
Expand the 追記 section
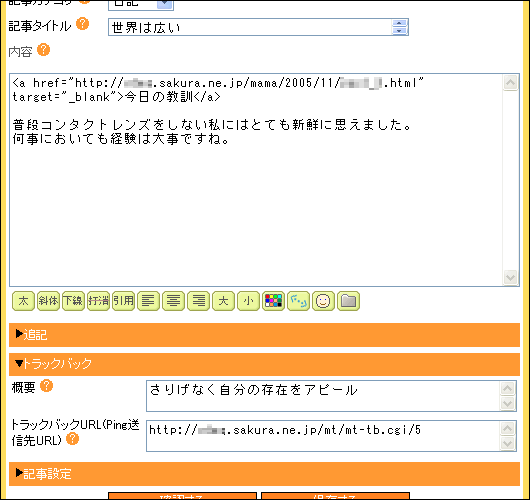[264, 335]
